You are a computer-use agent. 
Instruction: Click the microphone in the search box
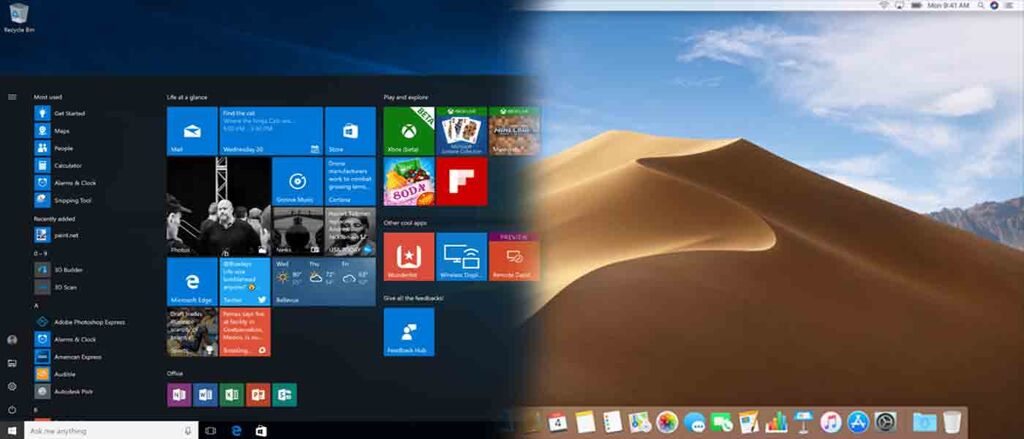(x=188, y=431)
